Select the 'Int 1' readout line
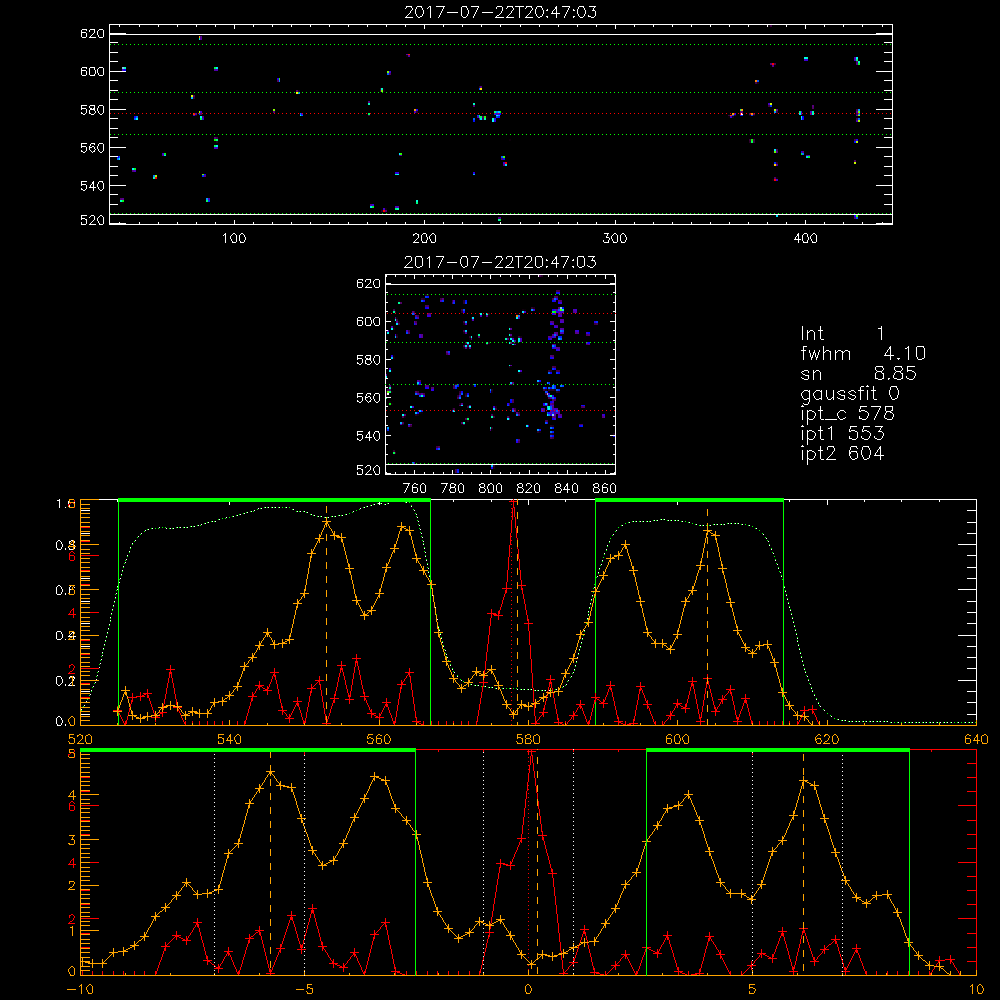 (842, 334)
